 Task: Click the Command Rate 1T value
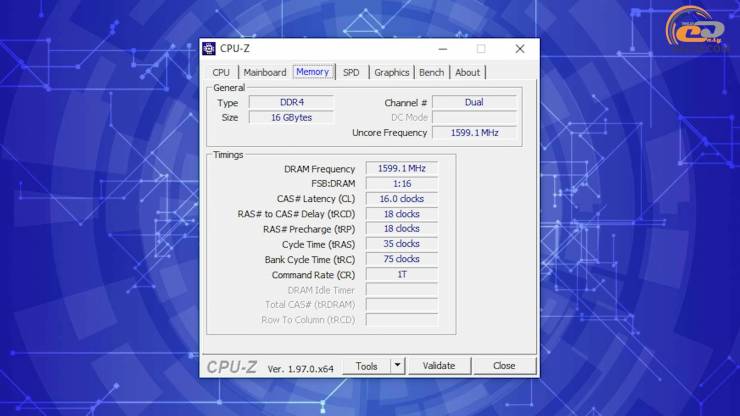point(402,274)
